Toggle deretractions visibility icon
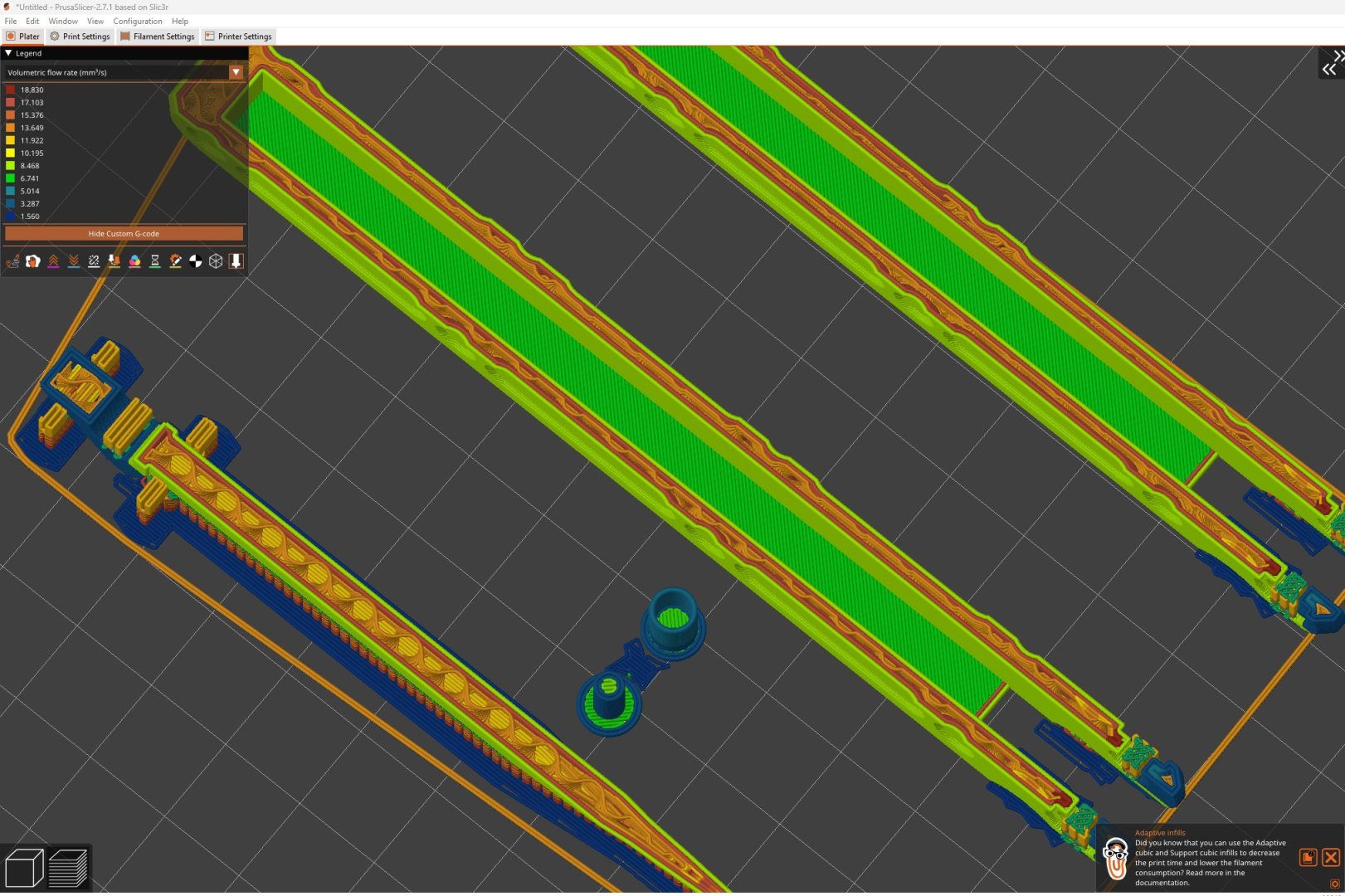 74,261
